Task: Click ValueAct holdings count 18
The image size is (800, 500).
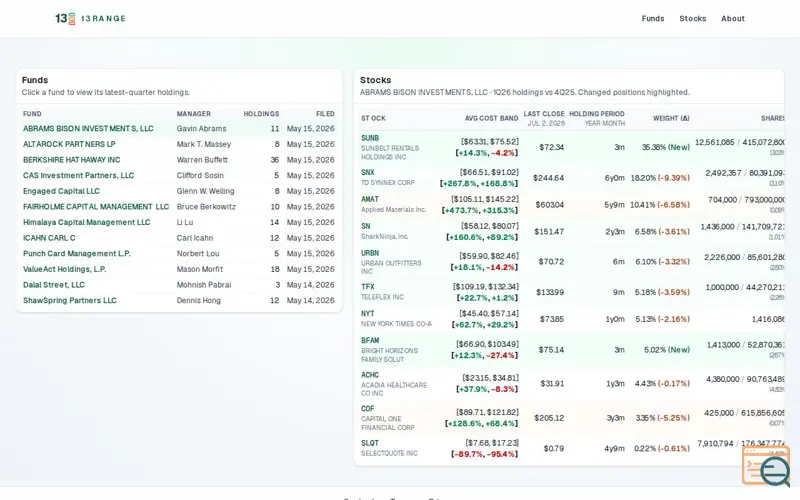Action: point(274,269)
